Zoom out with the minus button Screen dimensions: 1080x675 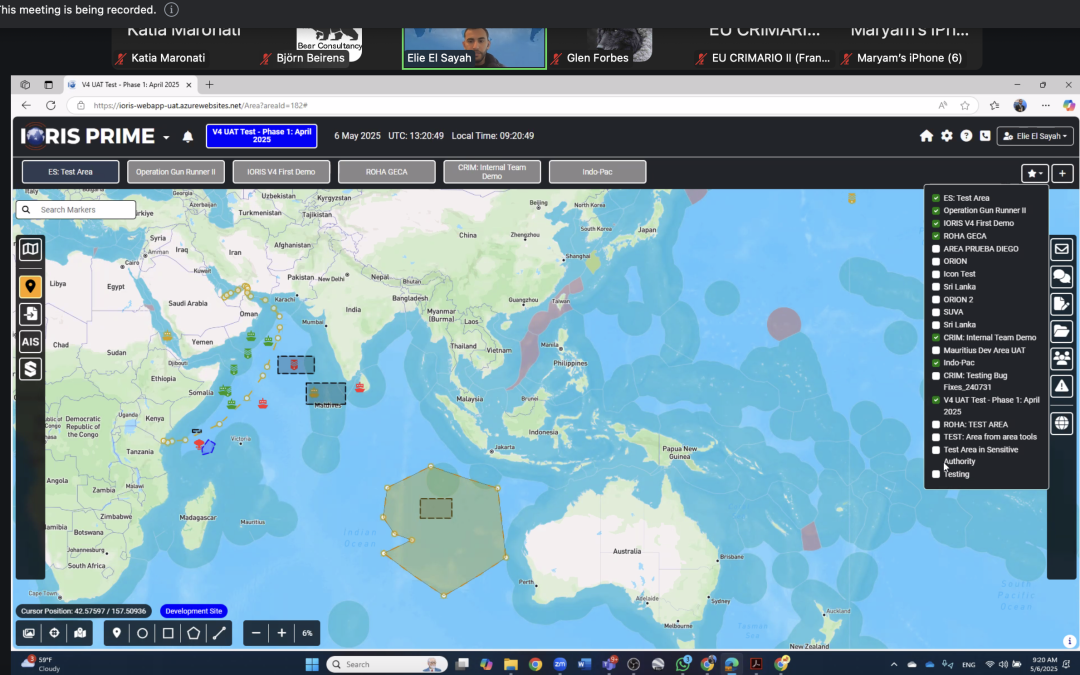256,633
